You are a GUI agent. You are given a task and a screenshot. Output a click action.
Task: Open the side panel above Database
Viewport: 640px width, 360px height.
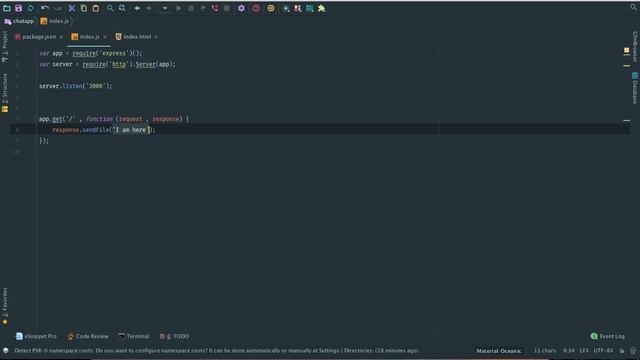(635, 46)
